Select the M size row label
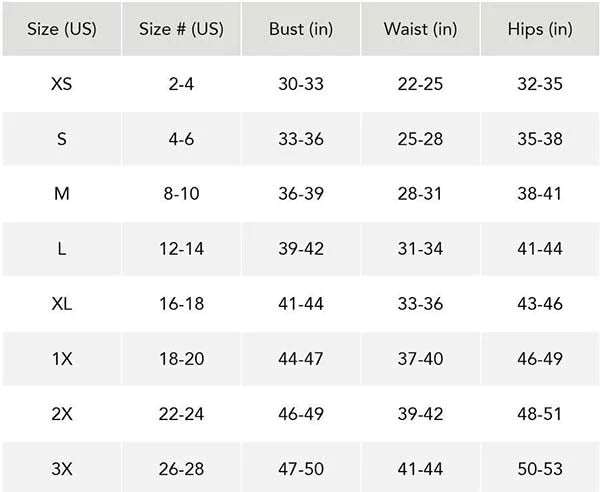This screenshot has height=492, width=600. point(61,194)
